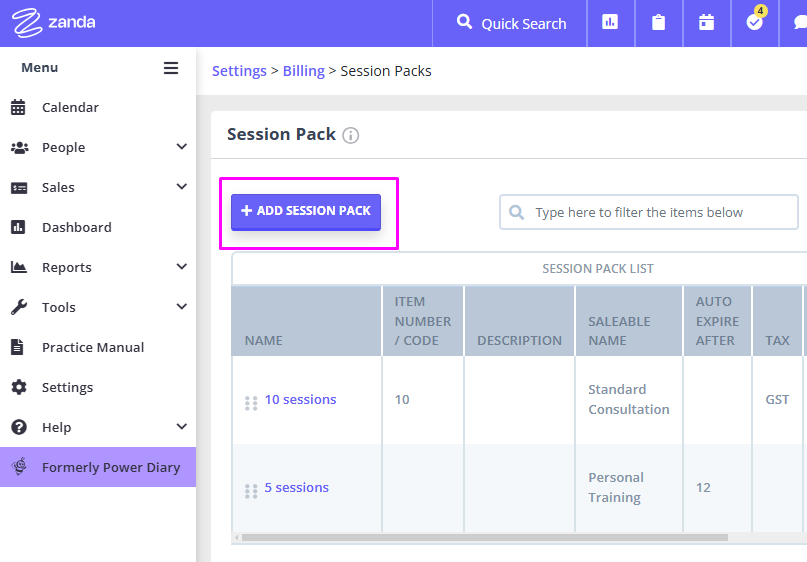The width and height of the screenshot is (807, 562).
Task: Collapse the menu with hamburger icon
Action: tap(171, 68)
